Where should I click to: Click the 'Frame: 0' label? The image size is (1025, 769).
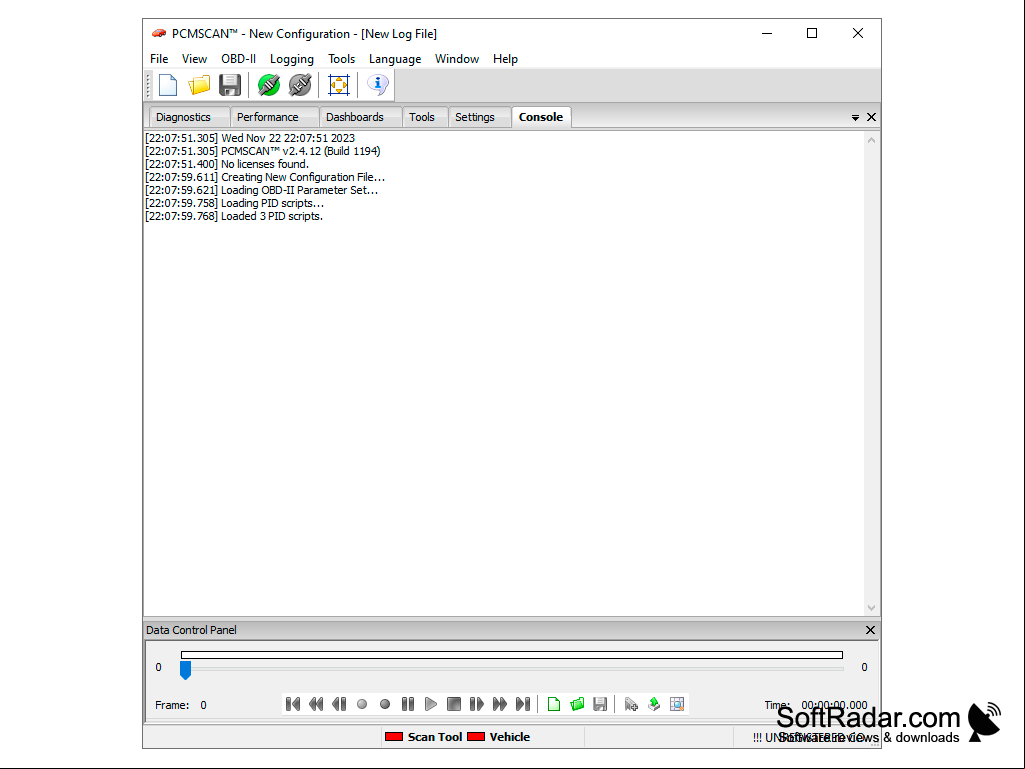pyautogui.click(x=181, y=705)
